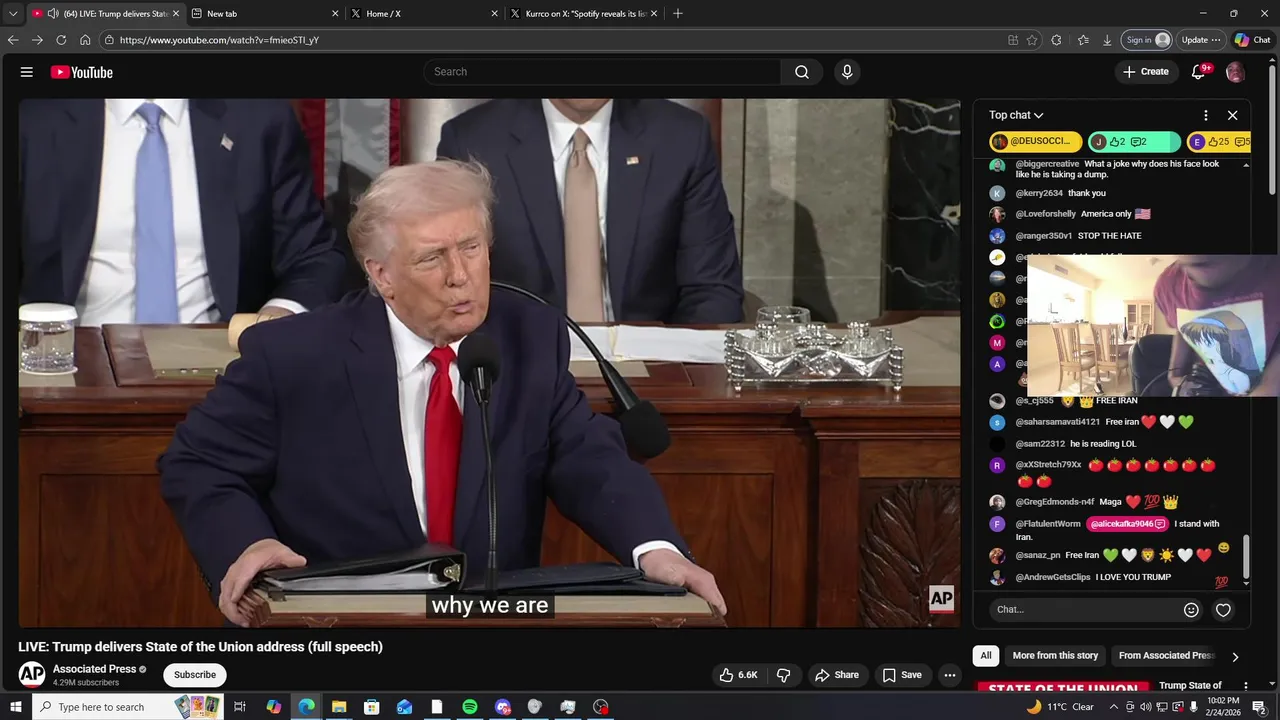The image size is (1280, 720).
Task: Click the search magnifier button
Action: click(x=802, y=72)
